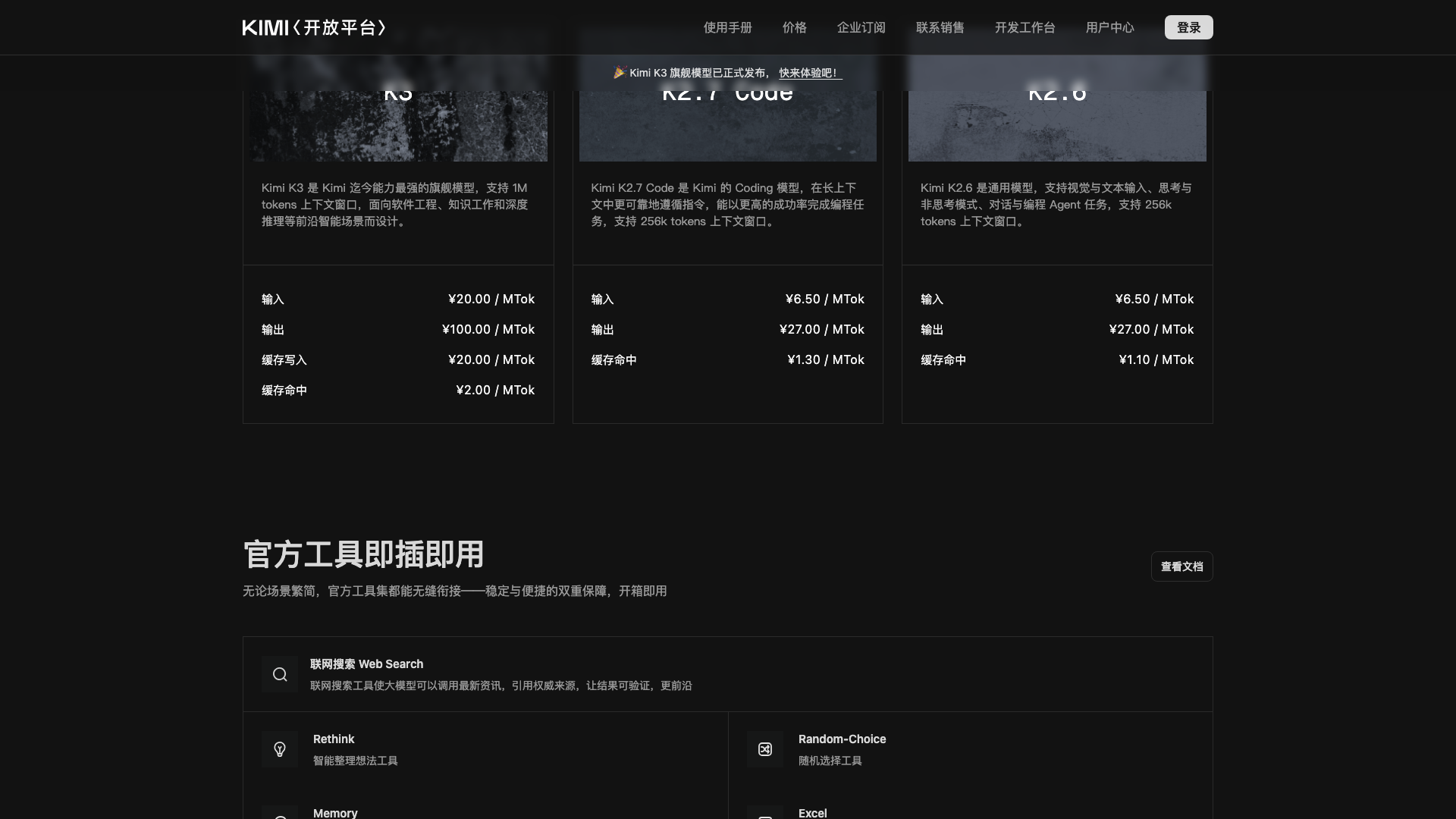The width and height of the screenshot is (1456, 819).
Task: Open the 使用手册 menu item
Action: [x=727, y=27]
